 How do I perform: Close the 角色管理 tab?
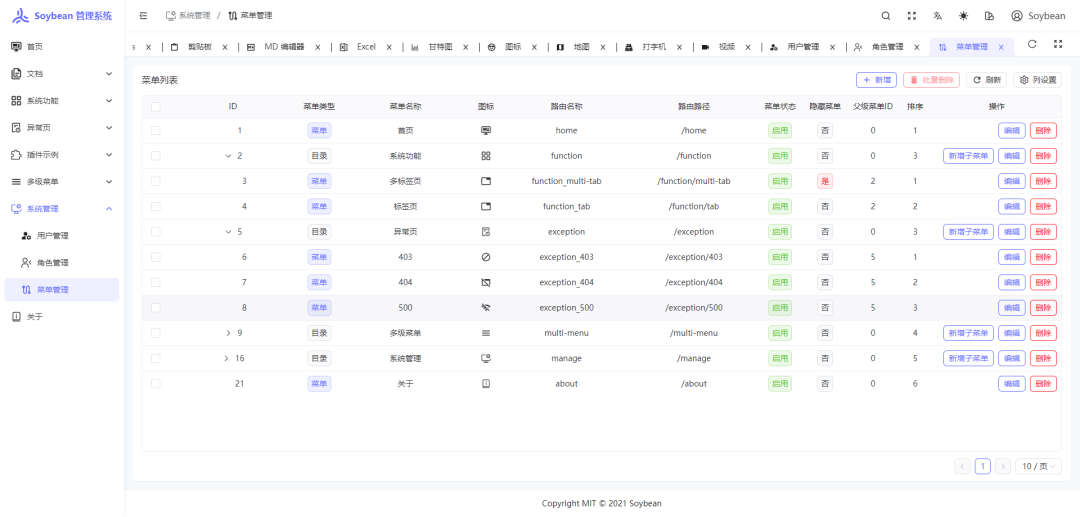(916, 47)
